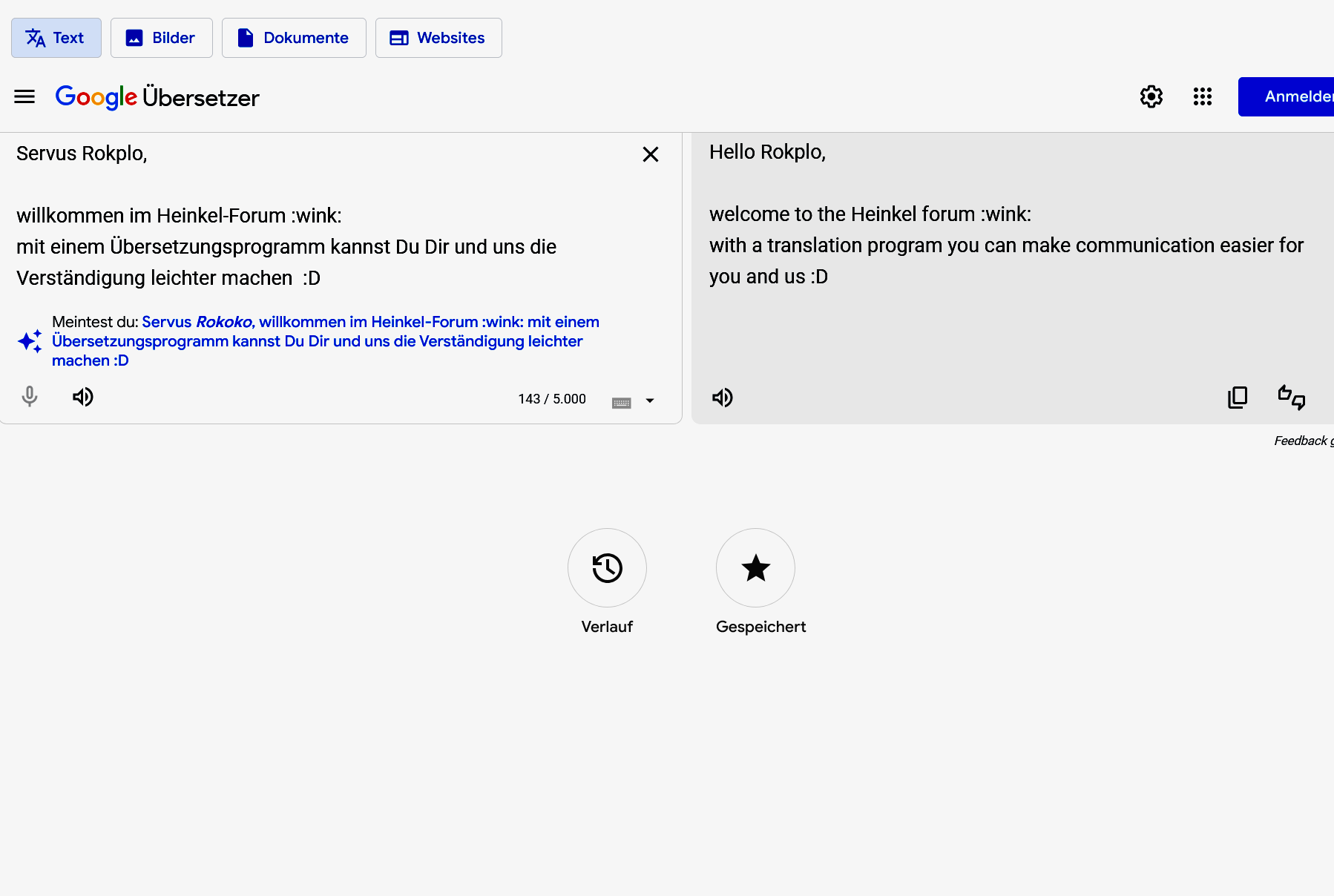The height and width of the screenshot is (896, 1334).
Task: Switch to the Dokumente tab
Action: pos(294,38)
